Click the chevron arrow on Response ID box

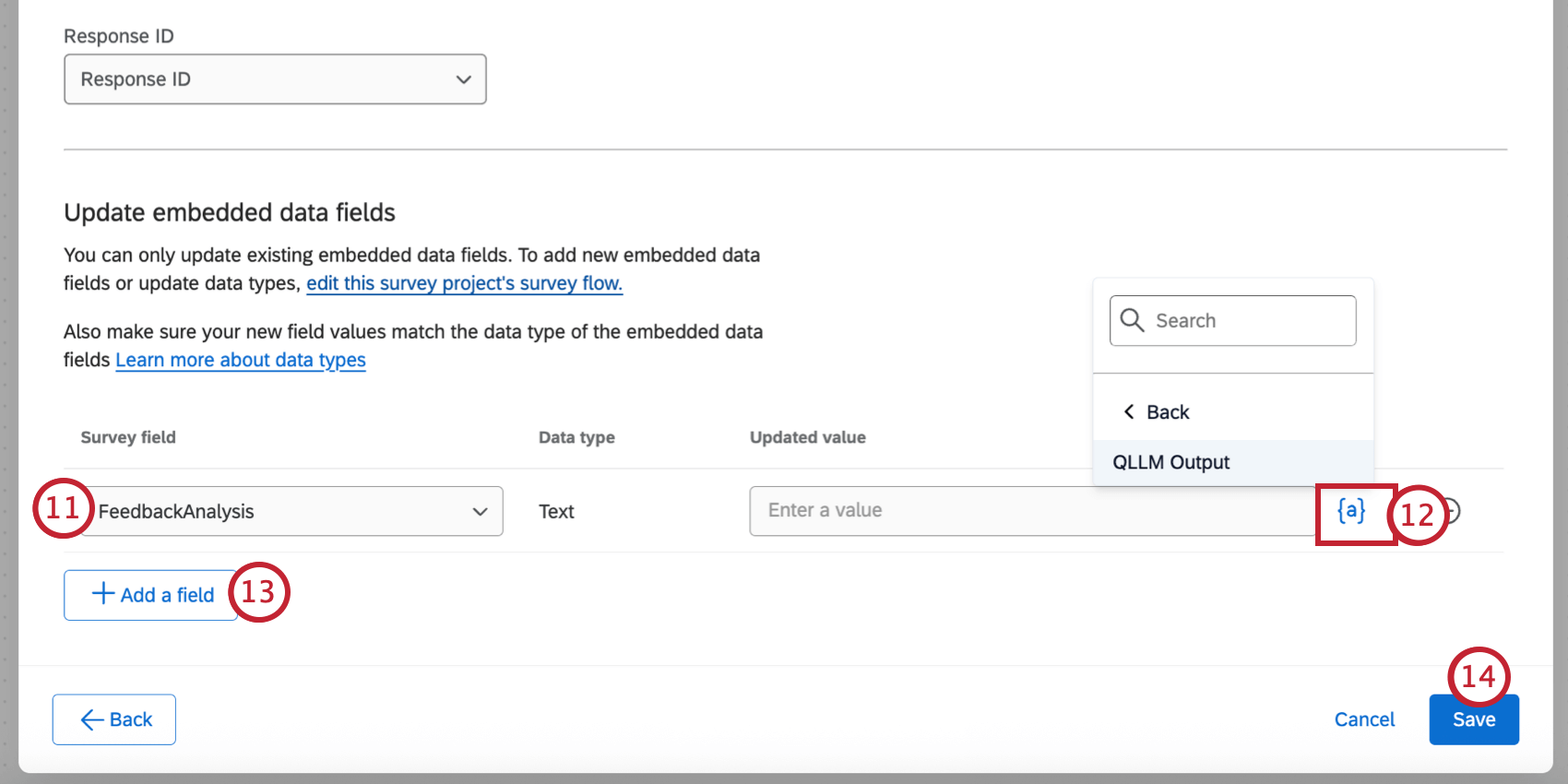(463, 79)
